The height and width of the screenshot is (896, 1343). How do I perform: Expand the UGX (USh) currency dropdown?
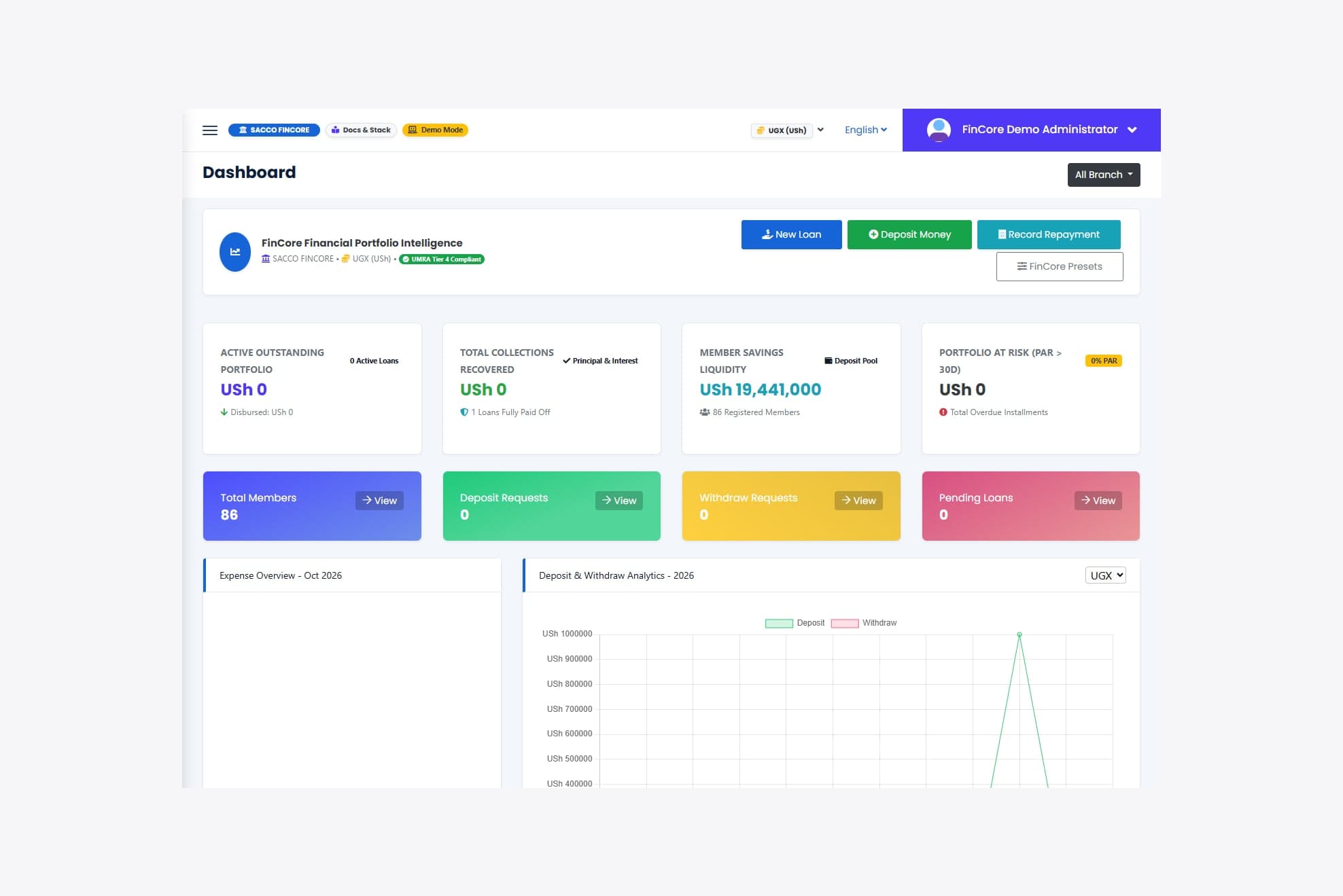(788, 130)
